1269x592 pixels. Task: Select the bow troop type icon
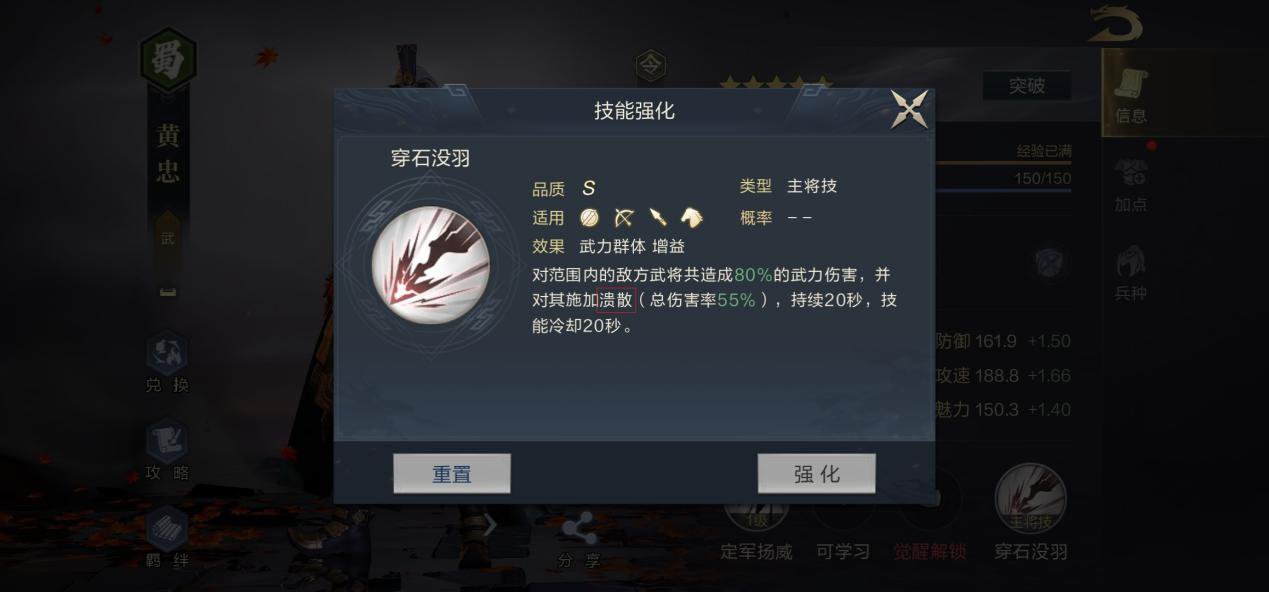[624, 217]
